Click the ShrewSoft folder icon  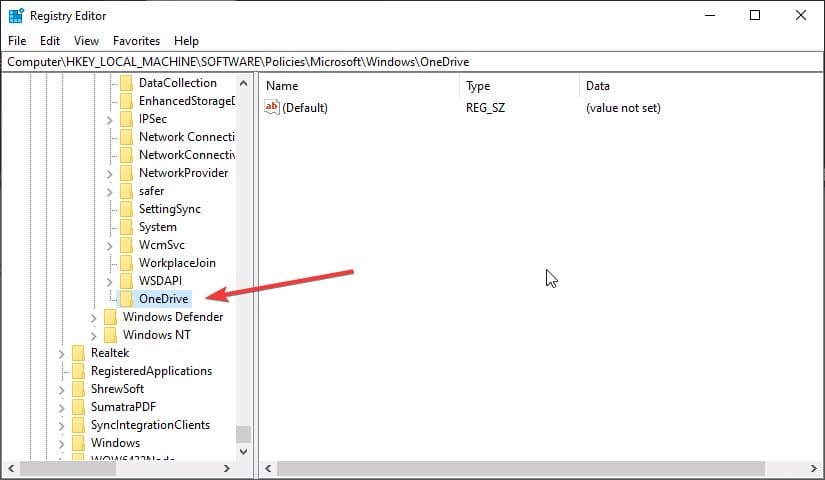tap(78, 389)
